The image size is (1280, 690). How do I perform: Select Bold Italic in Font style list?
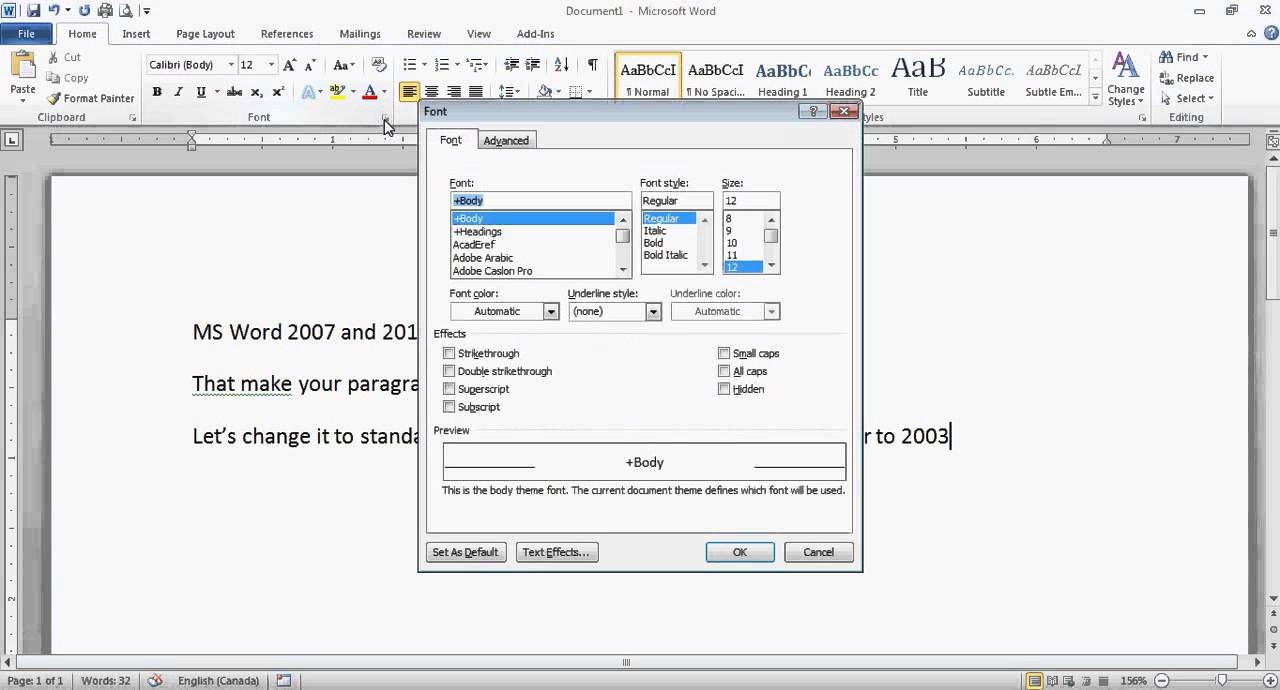[x=666, y=255]
